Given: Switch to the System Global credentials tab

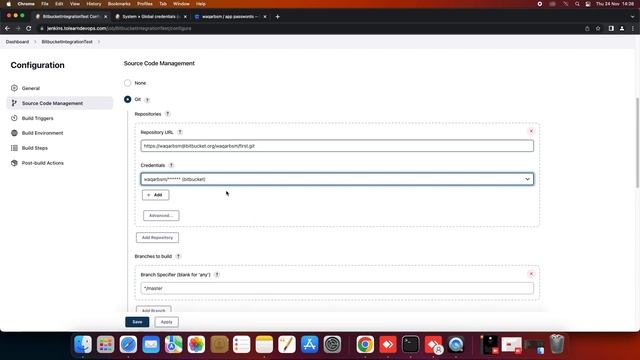Looking at the screenshot, I should [149, 17].
